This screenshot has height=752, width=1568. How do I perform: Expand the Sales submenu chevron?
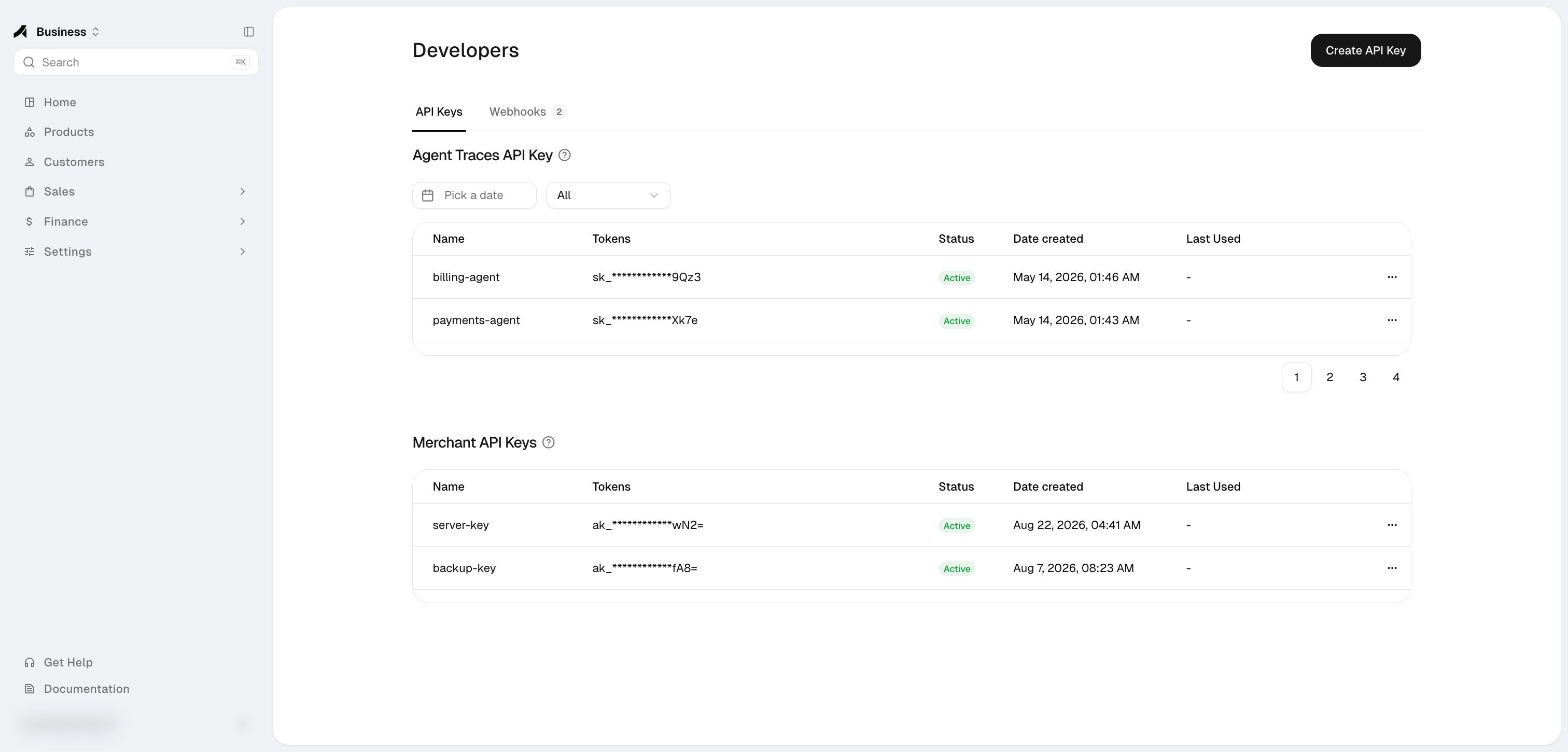point(242,192)
